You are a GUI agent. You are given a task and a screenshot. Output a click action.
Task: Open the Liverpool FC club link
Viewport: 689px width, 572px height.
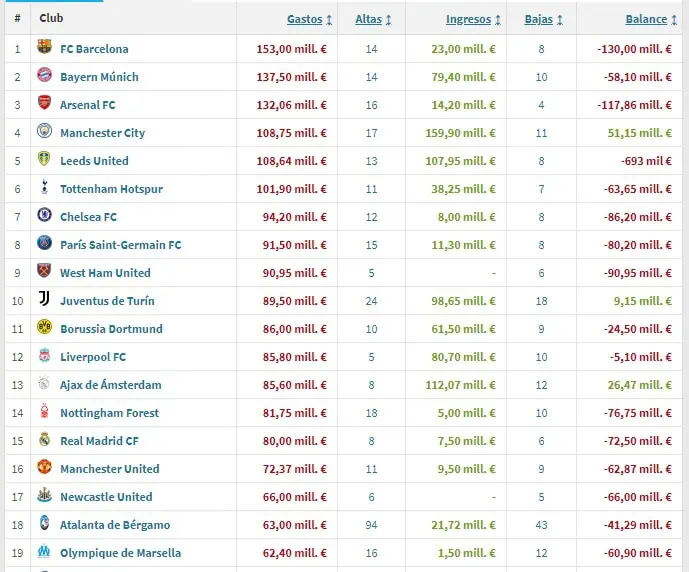[93, 357]
